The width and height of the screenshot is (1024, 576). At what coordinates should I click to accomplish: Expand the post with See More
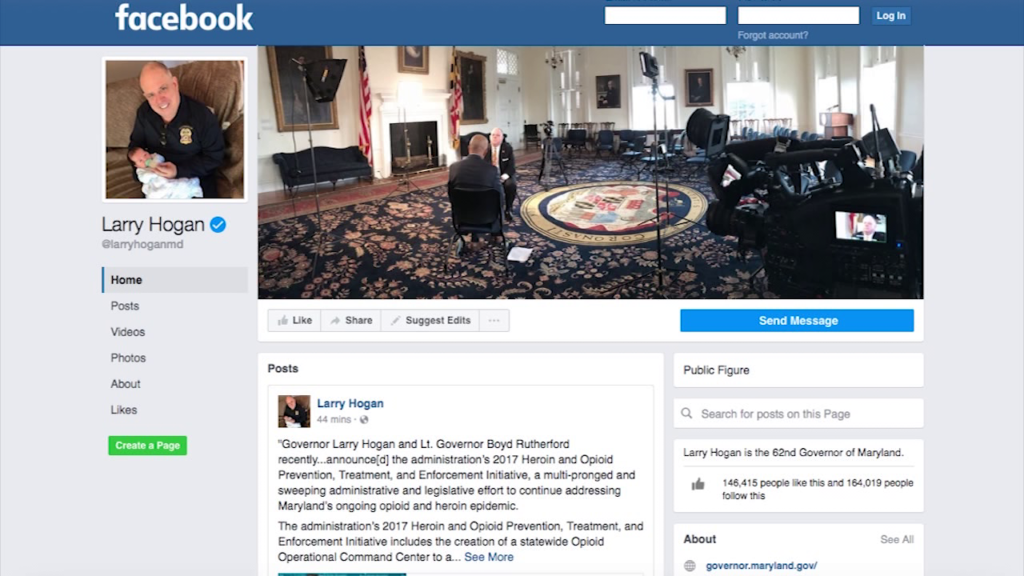point(488,557)
